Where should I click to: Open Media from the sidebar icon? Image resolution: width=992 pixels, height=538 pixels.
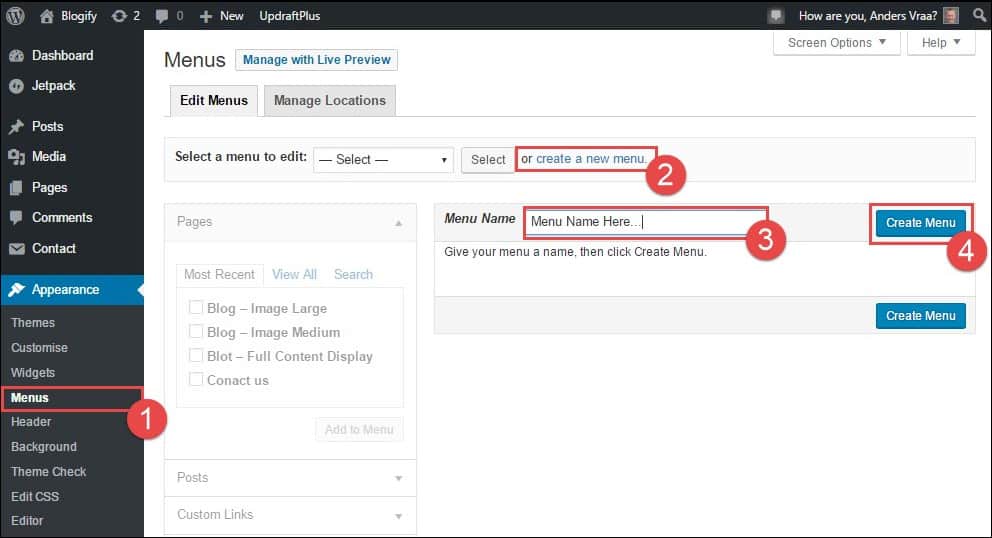[16, 157]
